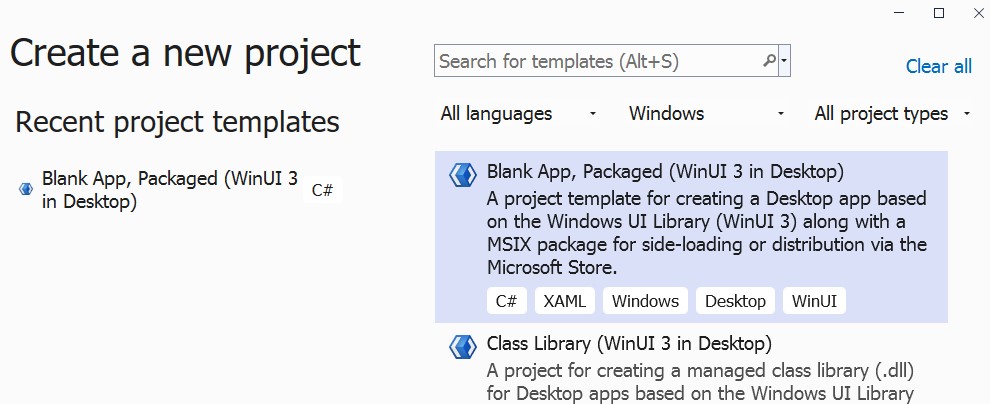Click the XAML tag
The image size is (990, 404).
click(x=565, y=301)
